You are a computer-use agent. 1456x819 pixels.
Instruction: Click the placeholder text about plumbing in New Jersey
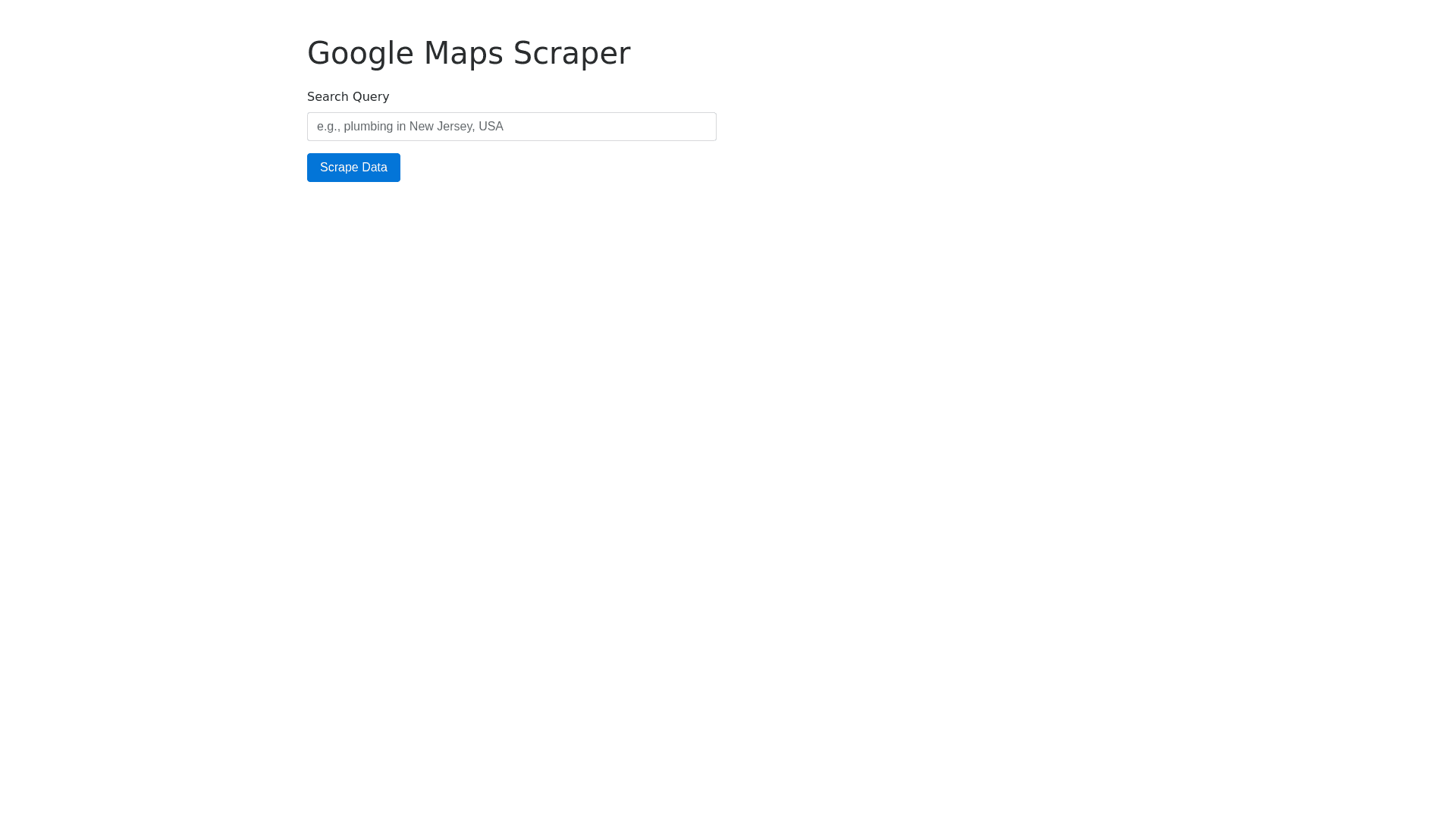410,127
